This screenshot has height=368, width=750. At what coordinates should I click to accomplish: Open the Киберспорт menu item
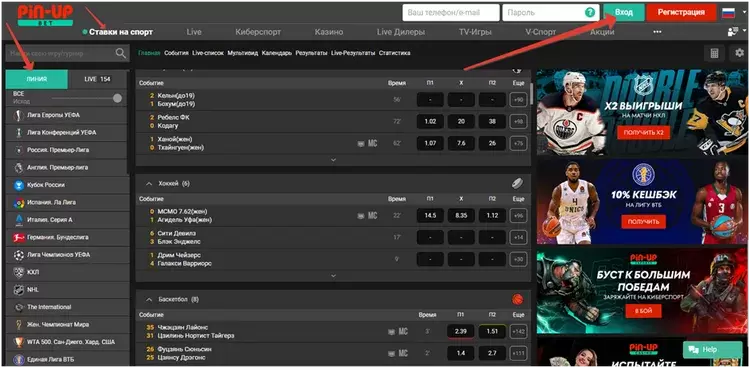258,32
